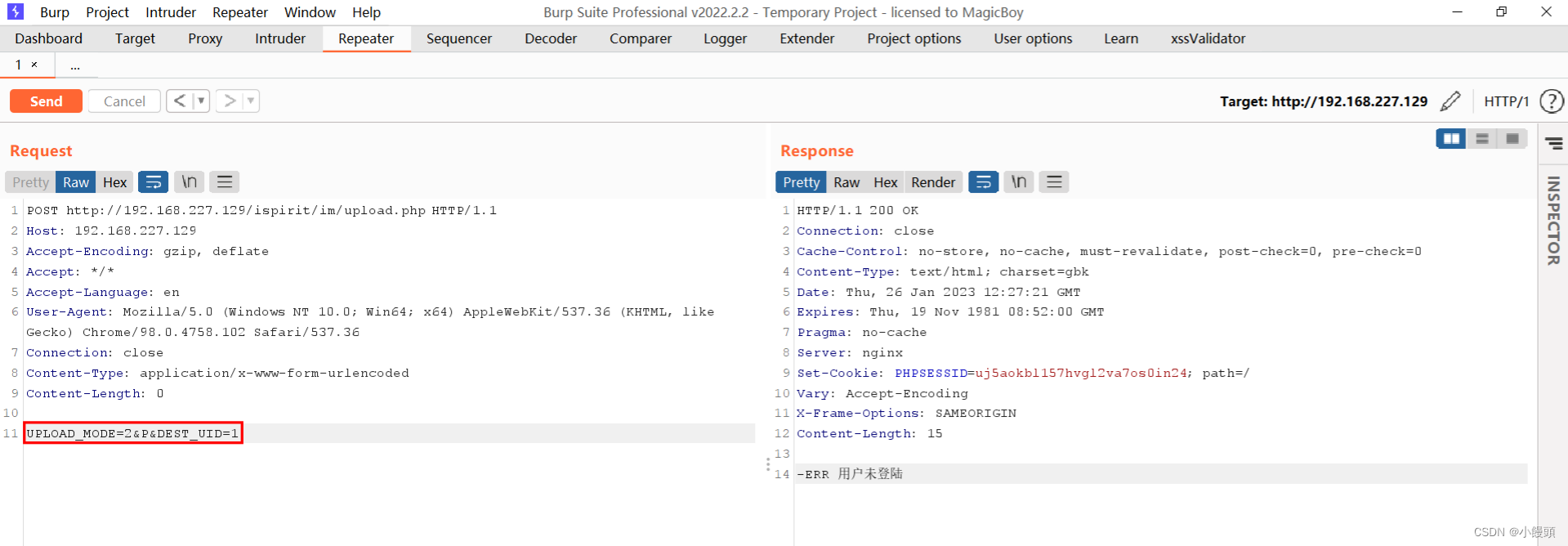Add new Repeater tab via ellipsis
Screen dimensions: 1568x546
75,65
